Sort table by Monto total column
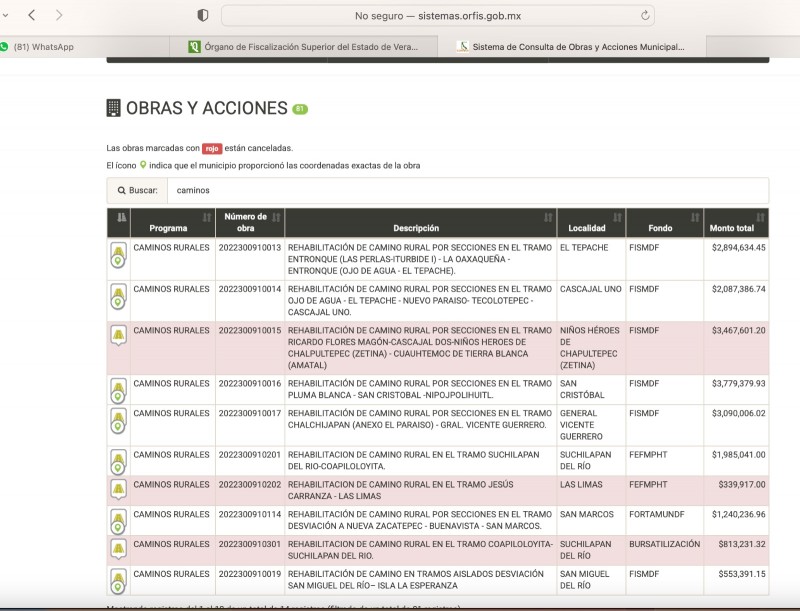The width and height of the screenshot is (800, 611). pyautogui.click(x=736, y=223)
